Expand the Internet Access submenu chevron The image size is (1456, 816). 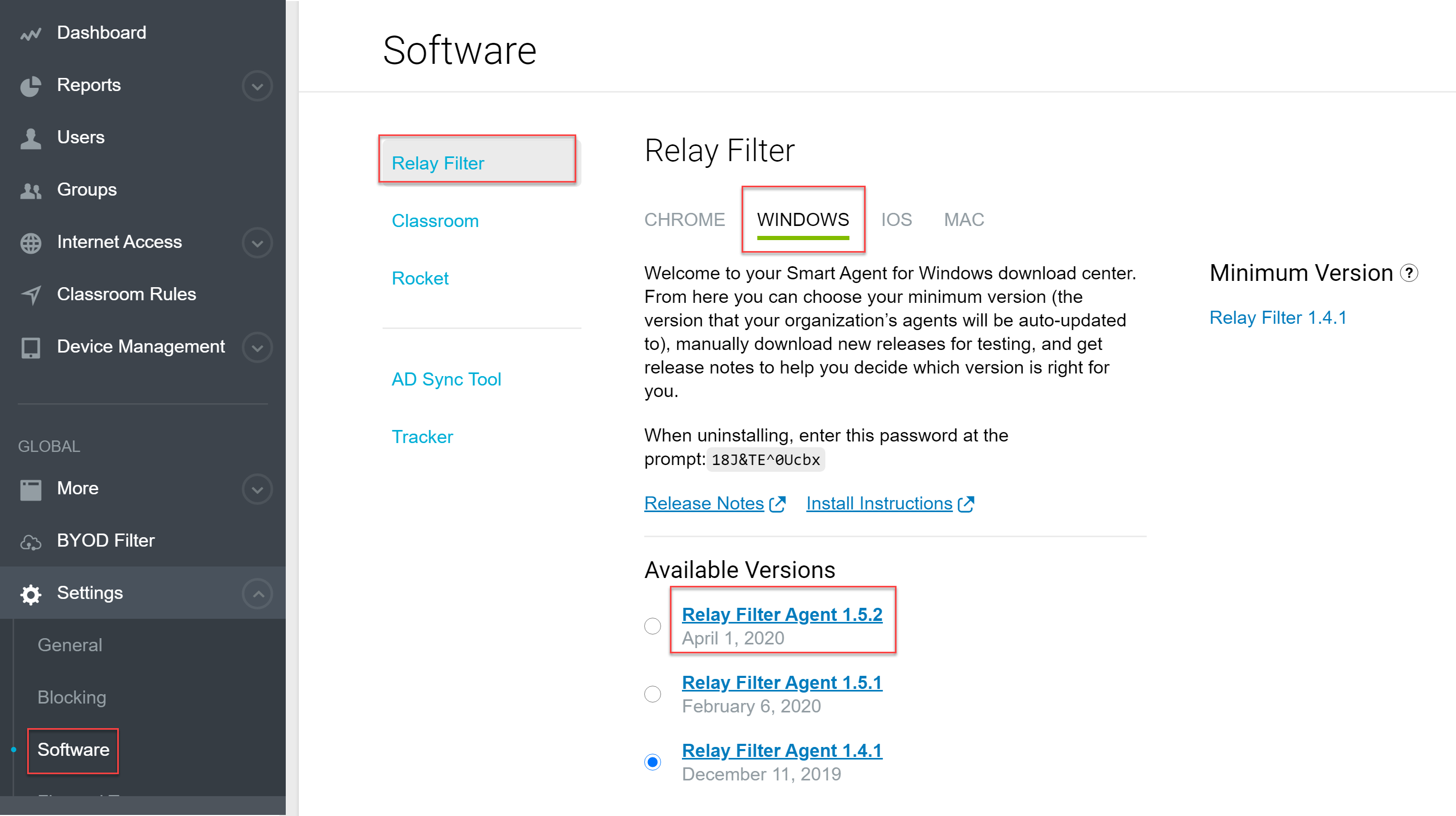(x=257, y=243)
